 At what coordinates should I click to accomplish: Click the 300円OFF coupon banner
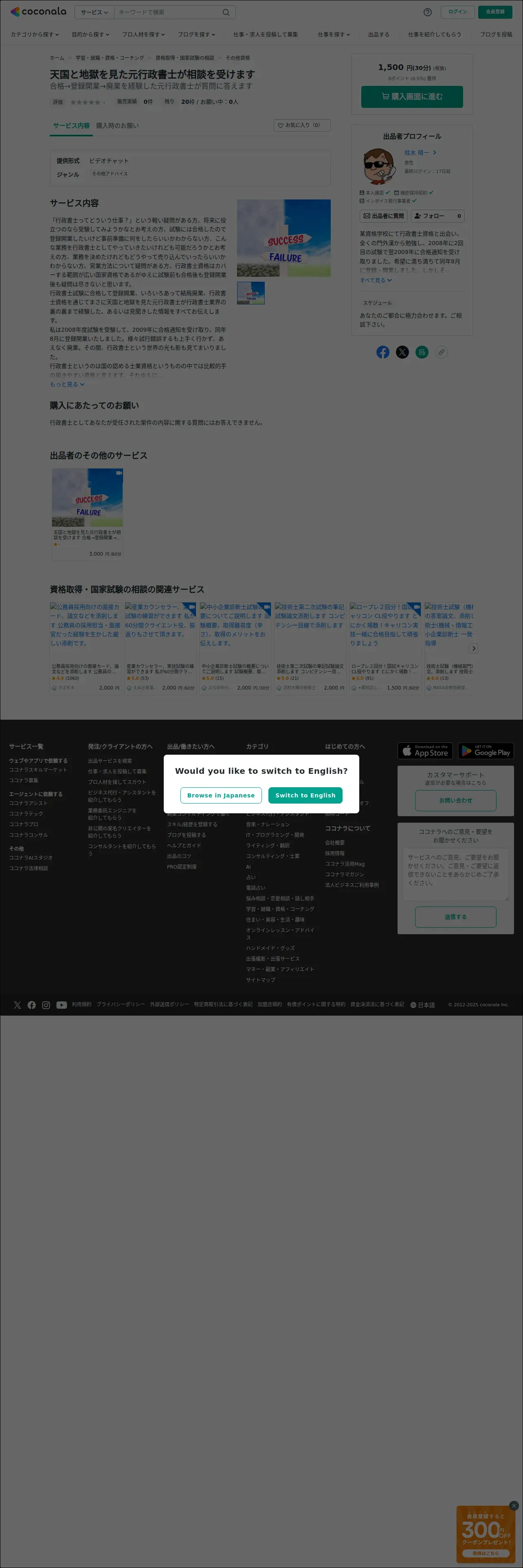(486, 1535)
